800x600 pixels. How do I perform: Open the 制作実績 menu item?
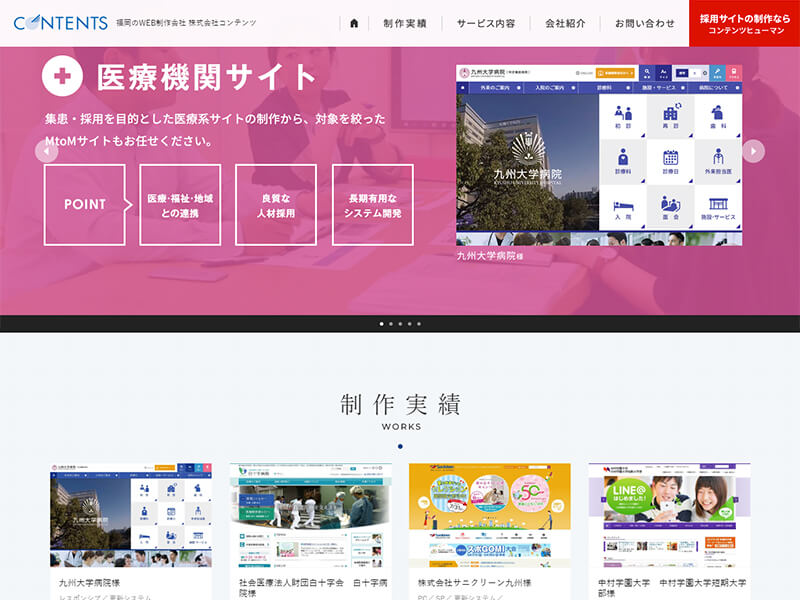tap(405, 23)
